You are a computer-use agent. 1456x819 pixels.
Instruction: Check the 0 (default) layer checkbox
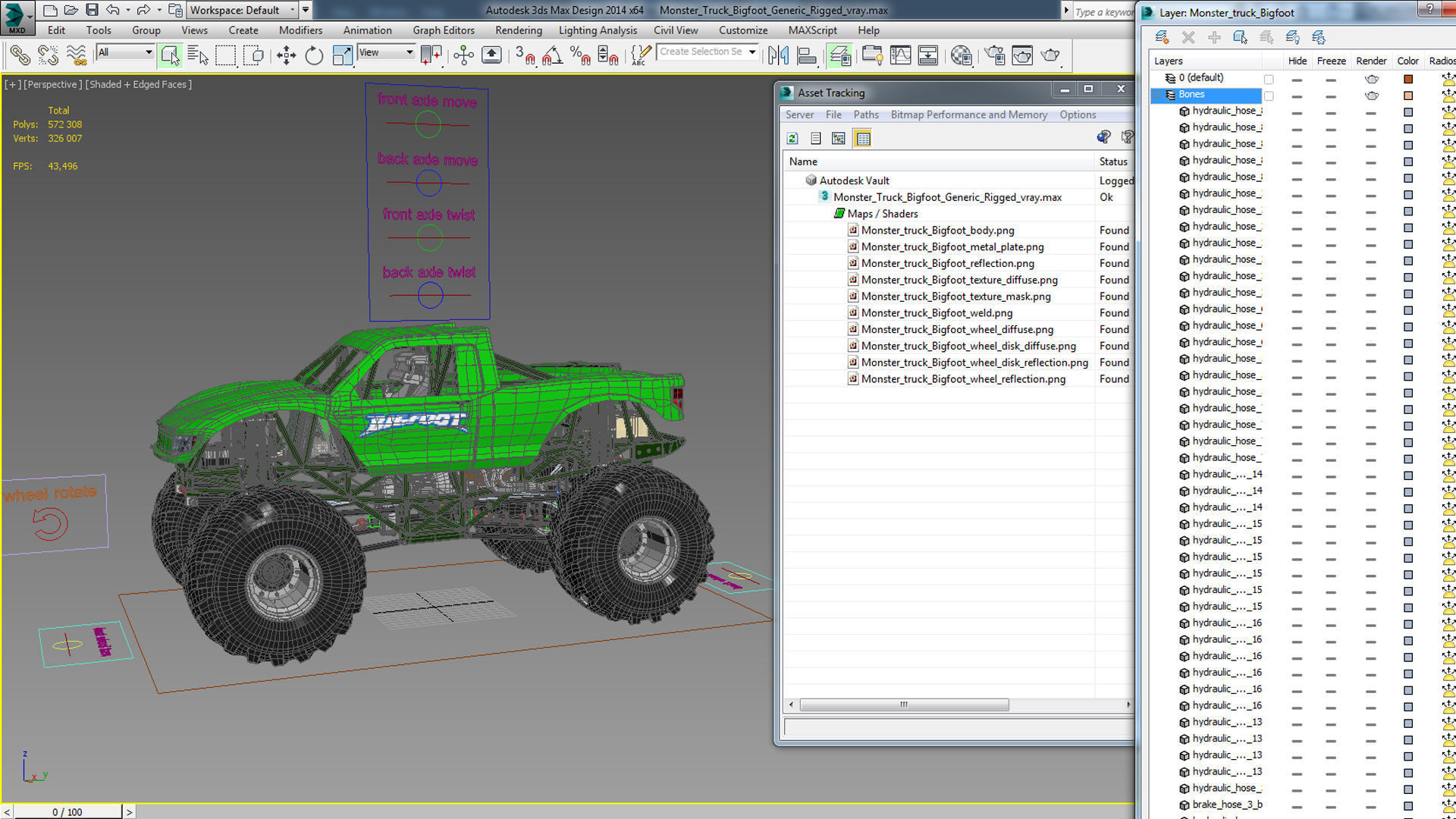[1269, 79]
